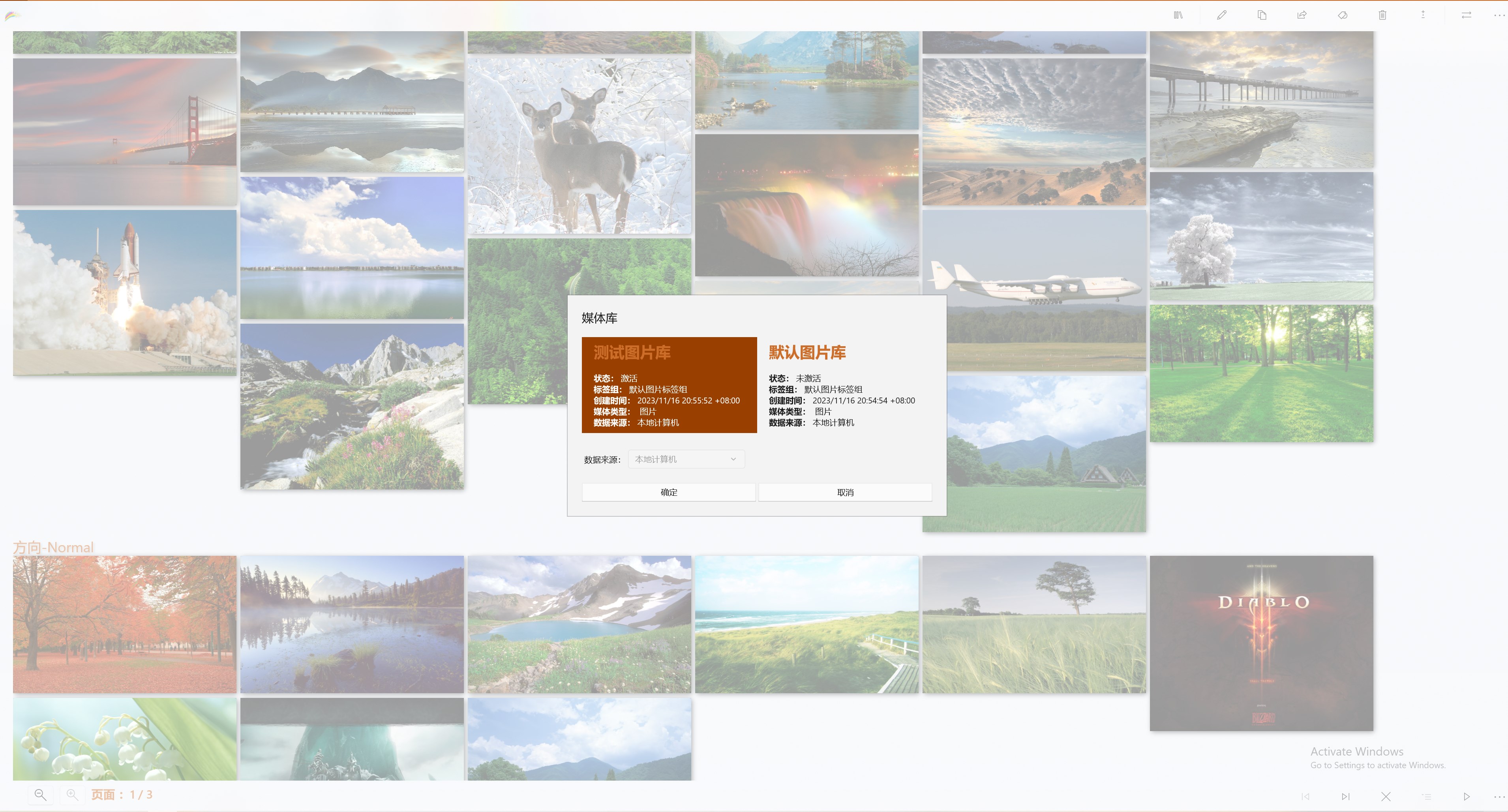Viewport: 1508px width, 812px height.
Task: Select the 测试图片库 library card
Action: [668, 384]
